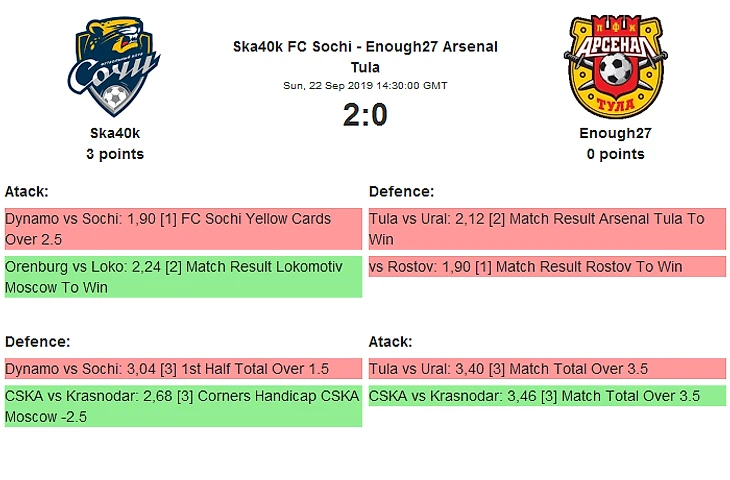Select the 1st Half Total Over 1.5 bet
The image size is (730, 480).
pos(183,369)
